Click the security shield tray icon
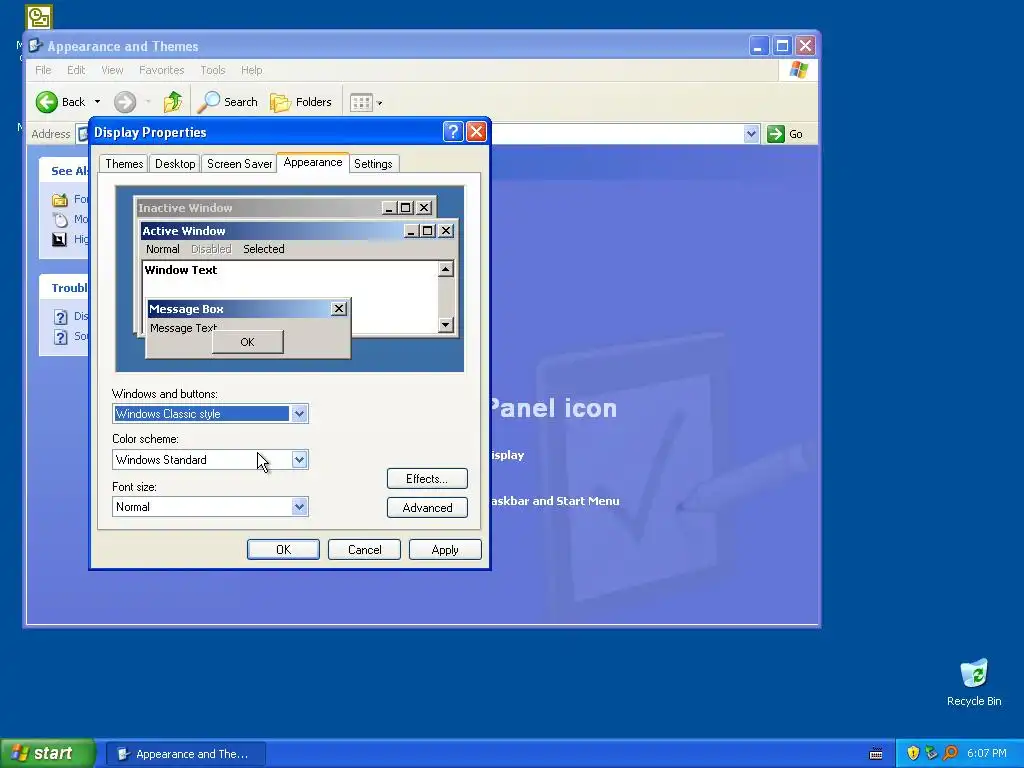The image size is (1024, 768). (913, 753)
